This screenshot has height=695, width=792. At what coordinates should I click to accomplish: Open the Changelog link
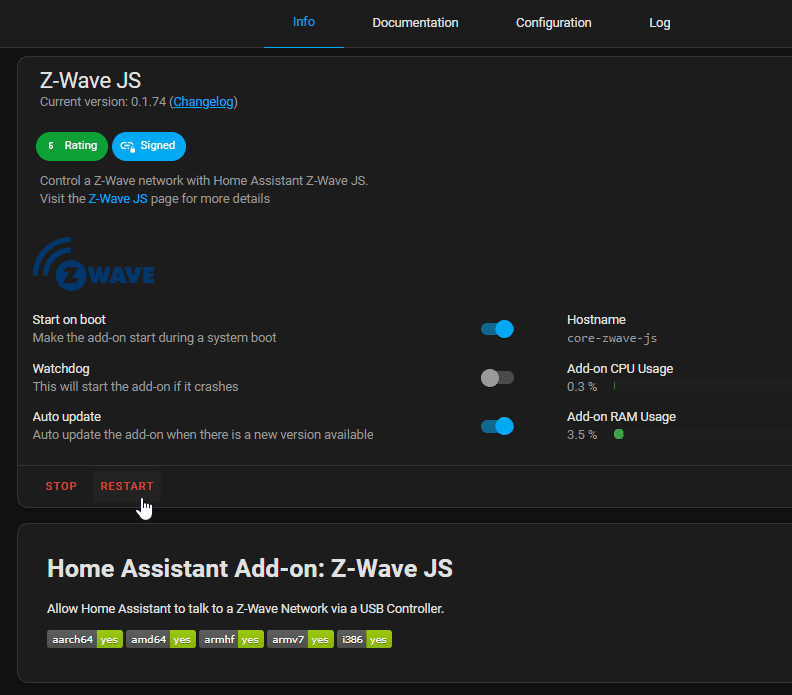point(204,102)
